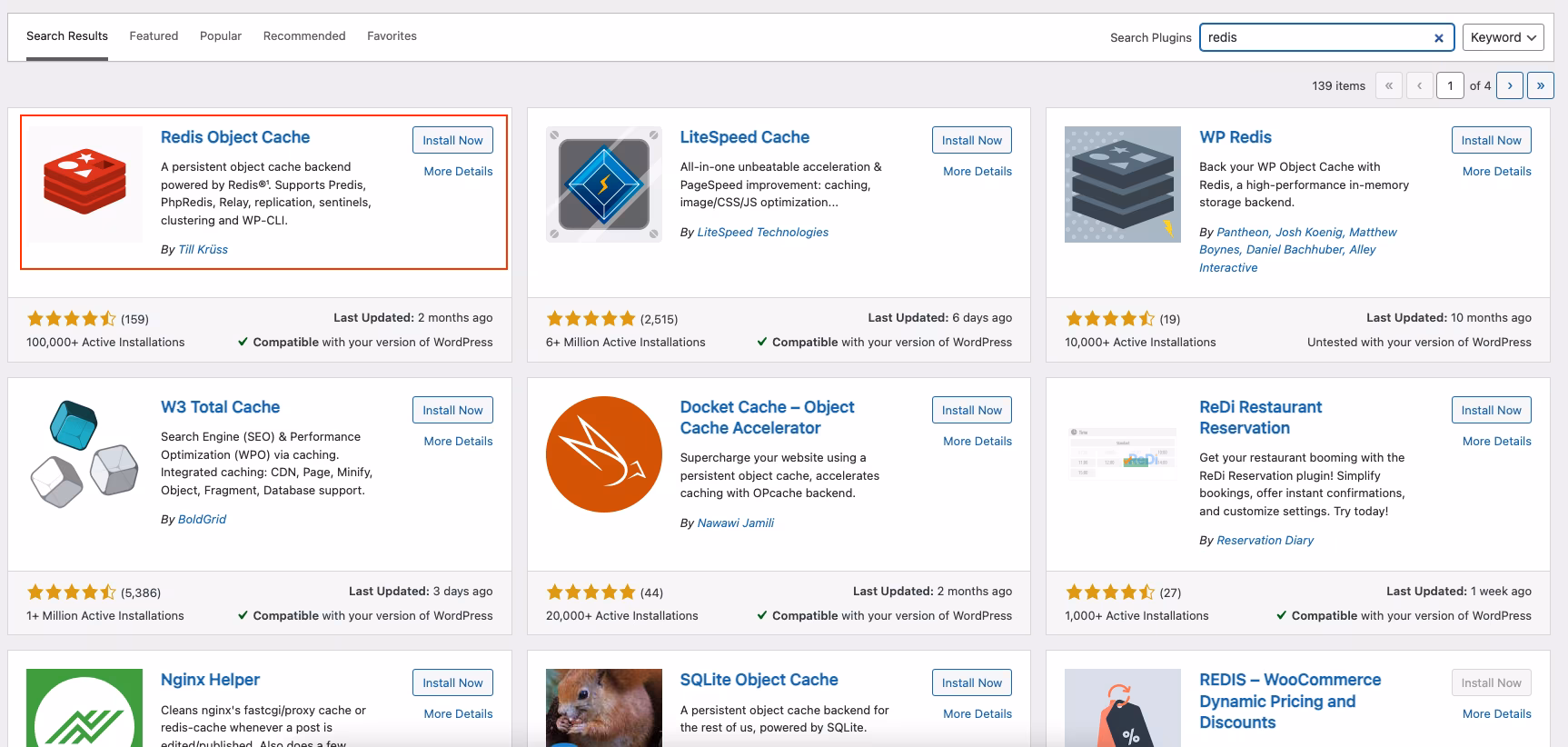Open the WP Redis plugin icon
The width and height of the screenshot is (1568, 747).
click(1123, 184)
